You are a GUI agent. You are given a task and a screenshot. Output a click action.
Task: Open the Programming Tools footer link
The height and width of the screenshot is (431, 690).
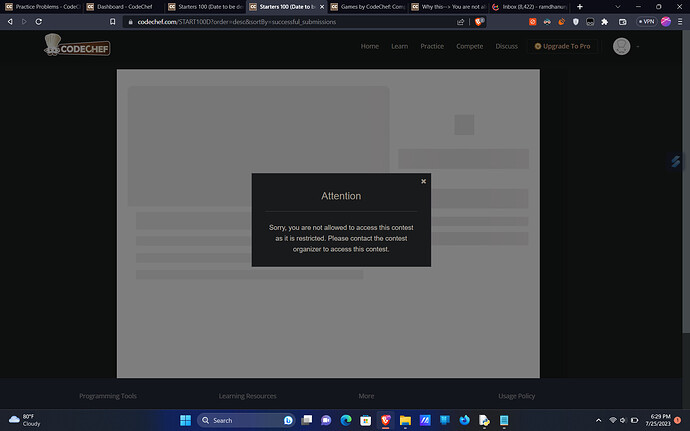(x=108, y=396)
